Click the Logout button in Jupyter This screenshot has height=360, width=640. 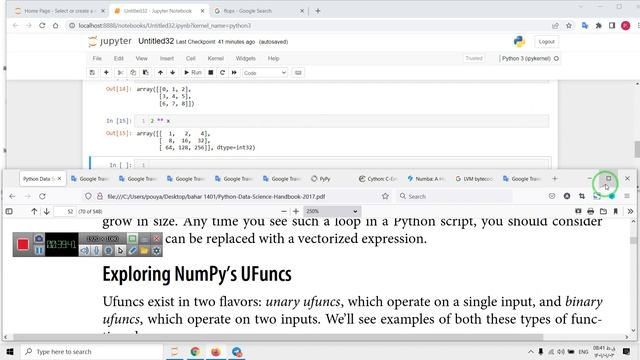[546, 42]
